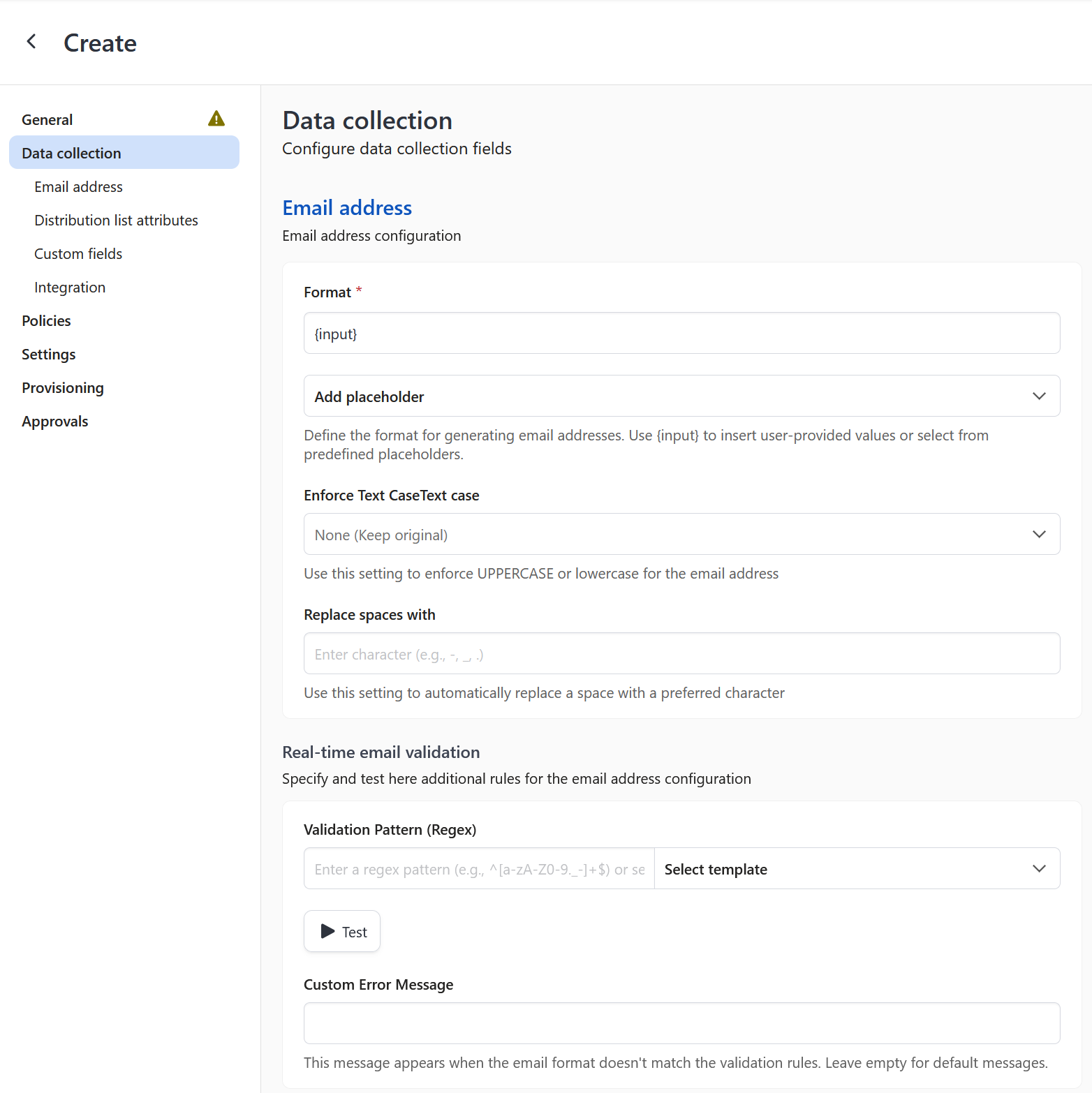Open the Enforce Text Case selector
The image size is (1092, 1093).
pos(681,534)
